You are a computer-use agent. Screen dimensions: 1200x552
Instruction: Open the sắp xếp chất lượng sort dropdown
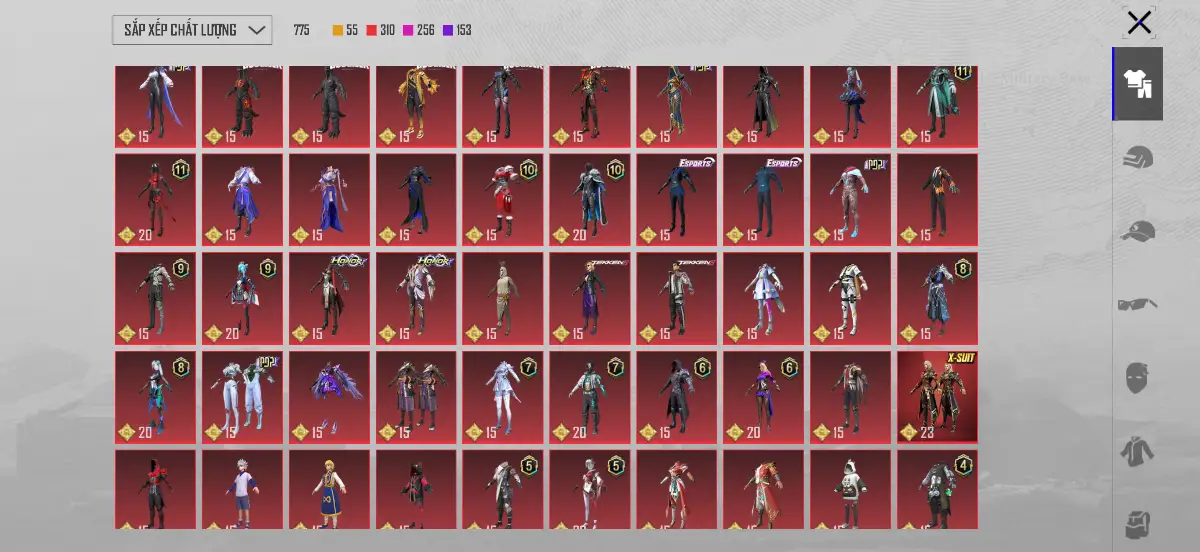192,30
